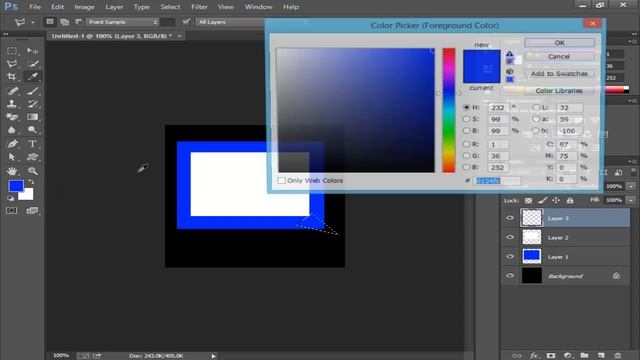The image size is (640, 360).
Task: Link layers with the chain icon
Action: (517, 356)
